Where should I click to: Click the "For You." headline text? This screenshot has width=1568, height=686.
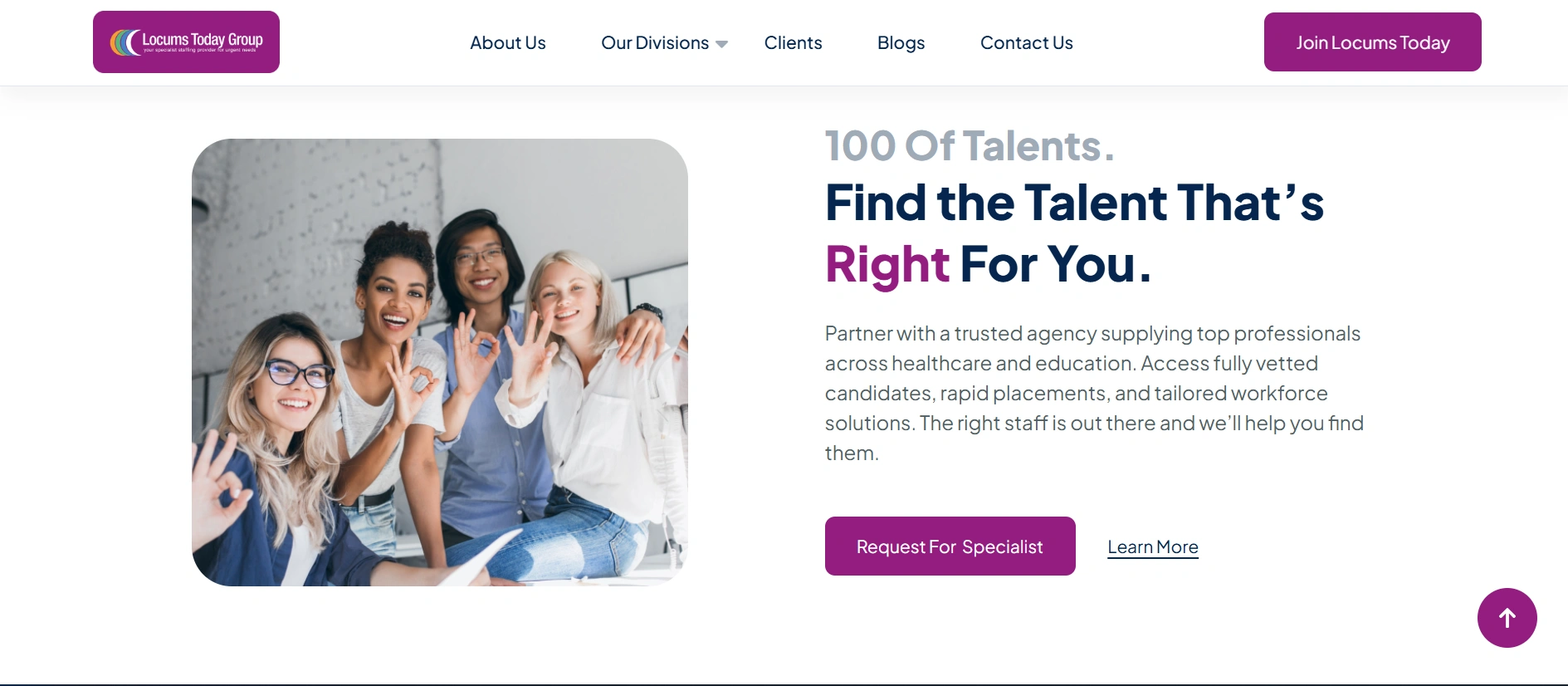pos(1056,264)
